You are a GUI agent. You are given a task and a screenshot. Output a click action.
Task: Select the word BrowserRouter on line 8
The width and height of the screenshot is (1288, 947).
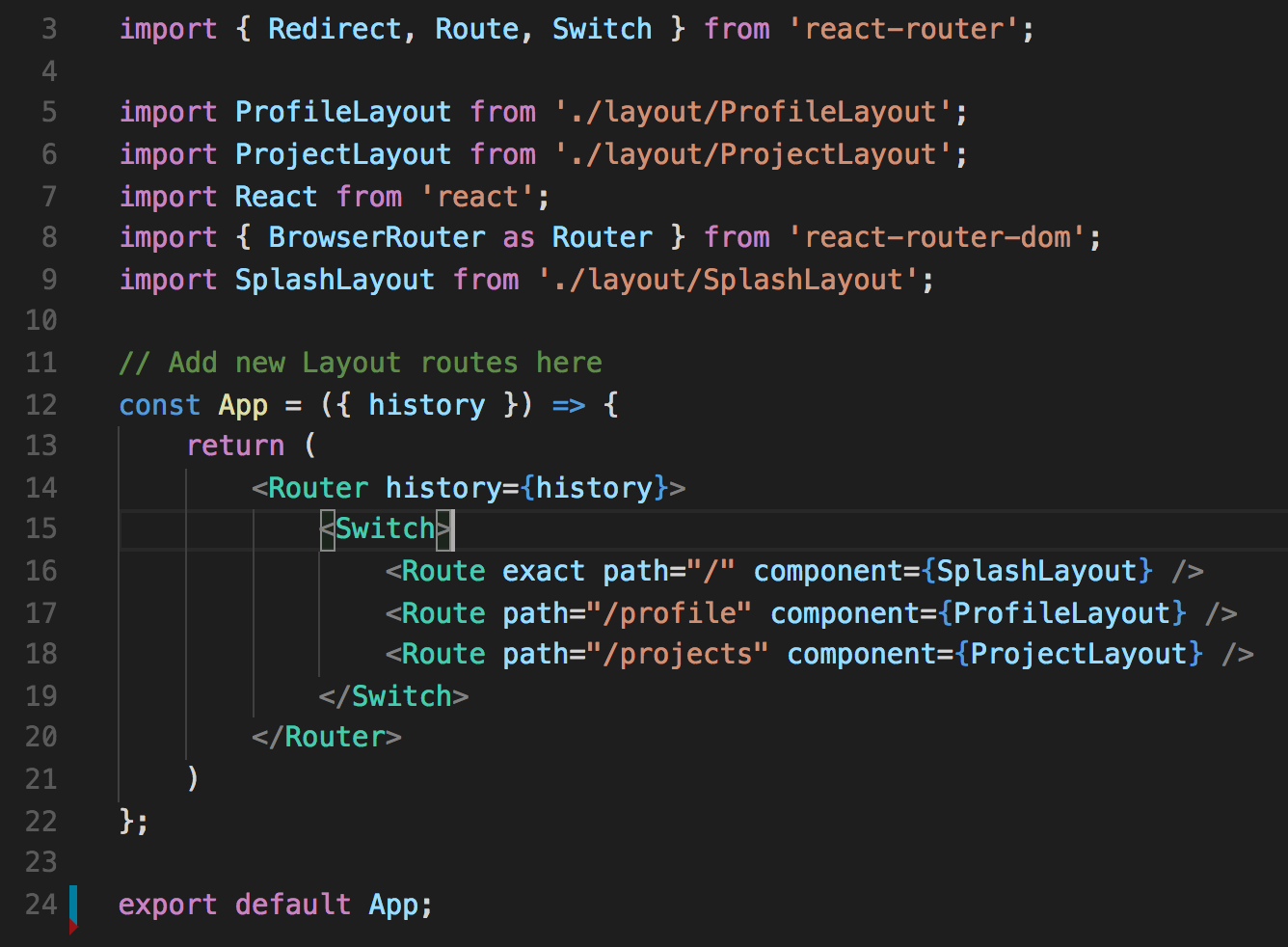click(x=376, y=236)
